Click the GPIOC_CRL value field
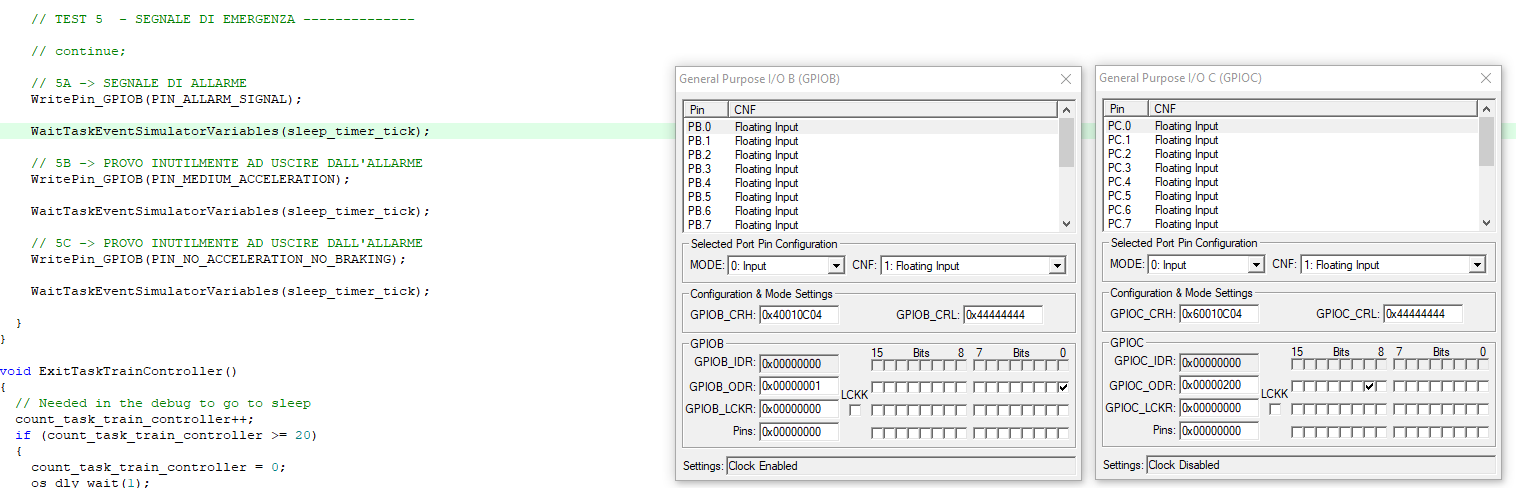The image size is (1516, 488). (x=1422, y=314)
